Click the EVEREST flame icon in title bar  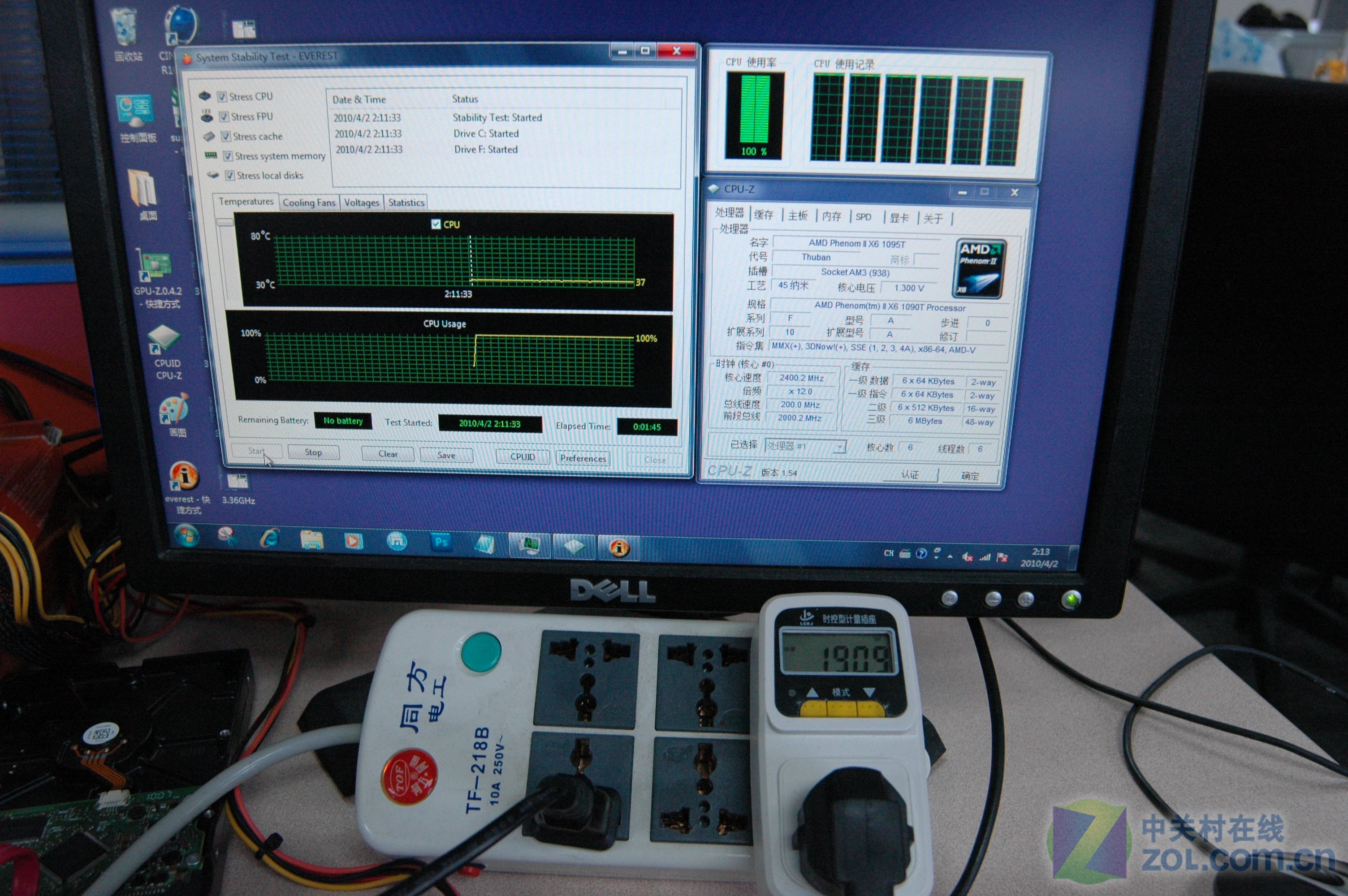coord(186,59)
